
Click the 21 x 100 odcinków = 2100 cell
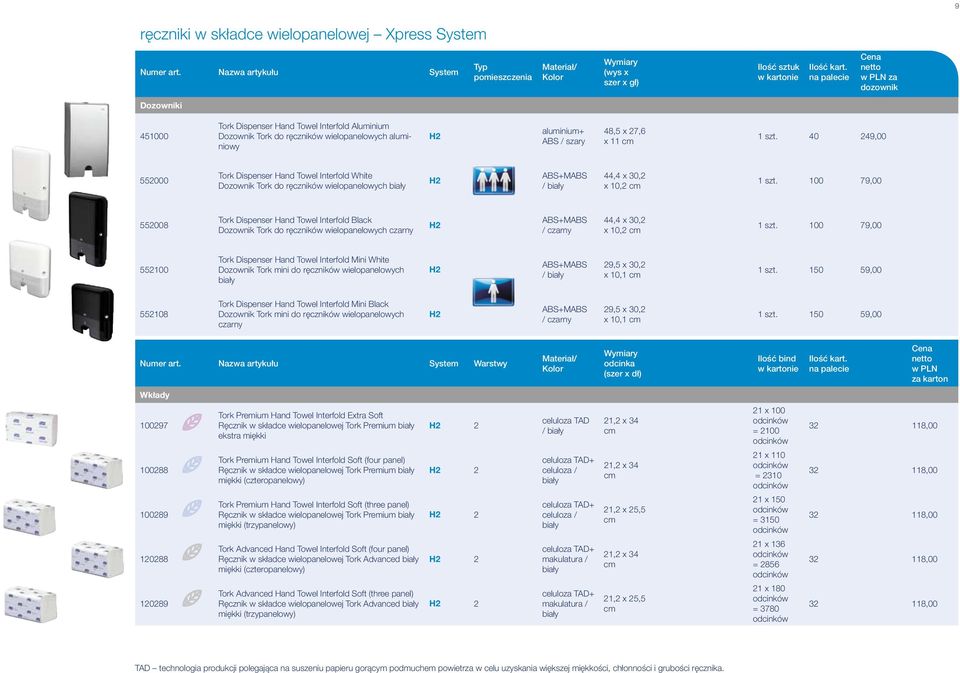pyautogui.click(x=770, y=426)
